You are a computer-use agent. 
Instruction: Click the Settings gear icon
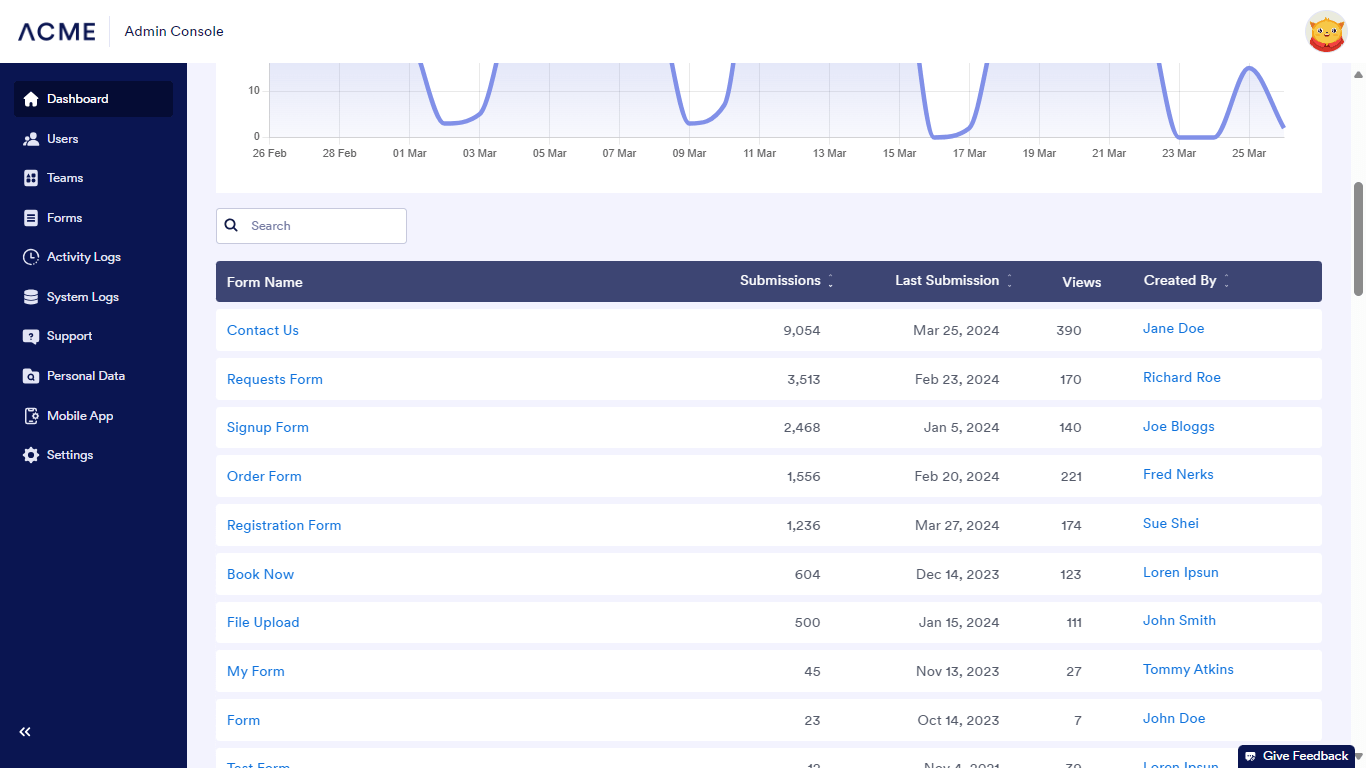pyautogui.click(x=31, y=455)
